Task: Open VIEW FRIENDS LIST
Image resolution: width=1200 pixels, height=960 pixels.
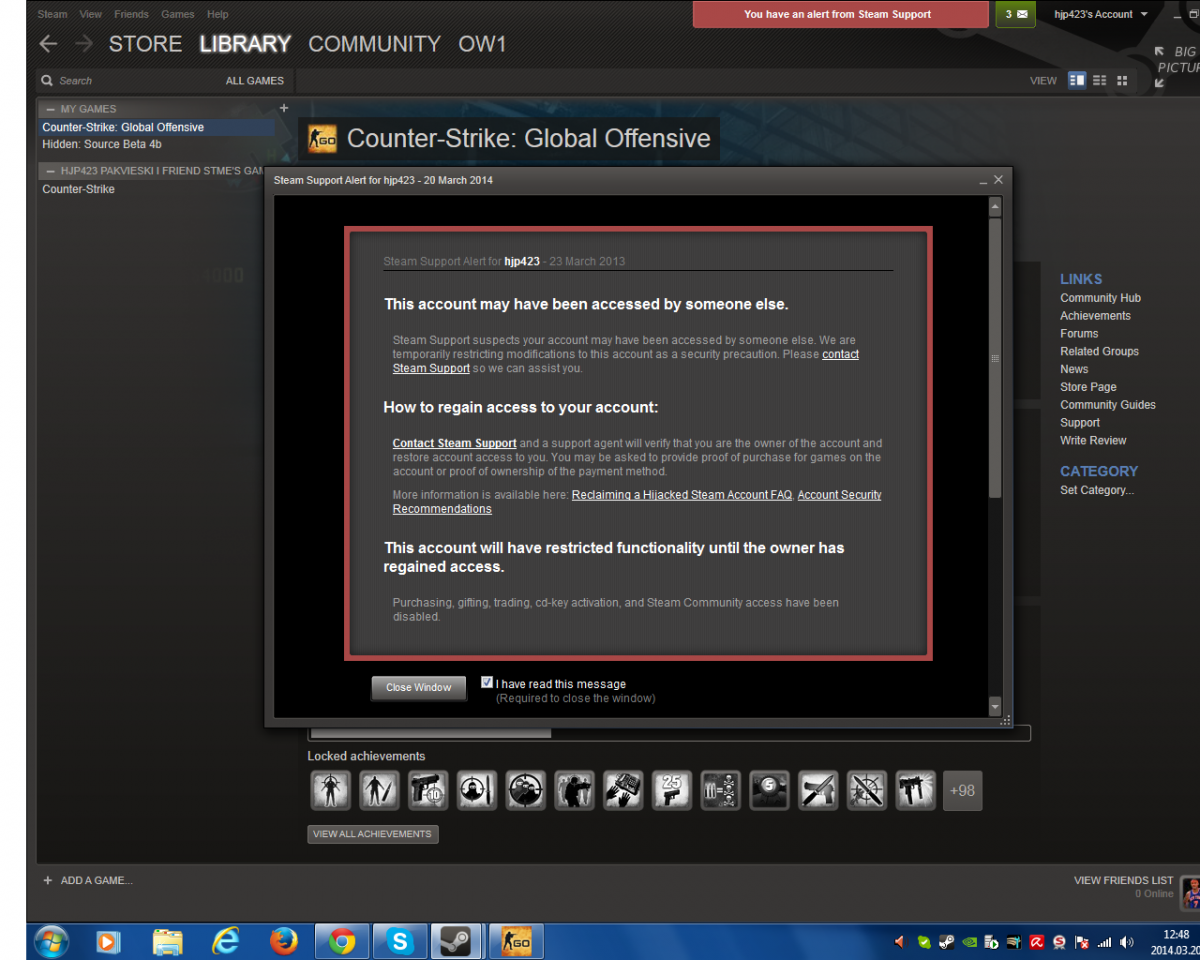Action: pyautogui.click(x=1123, y=881)
